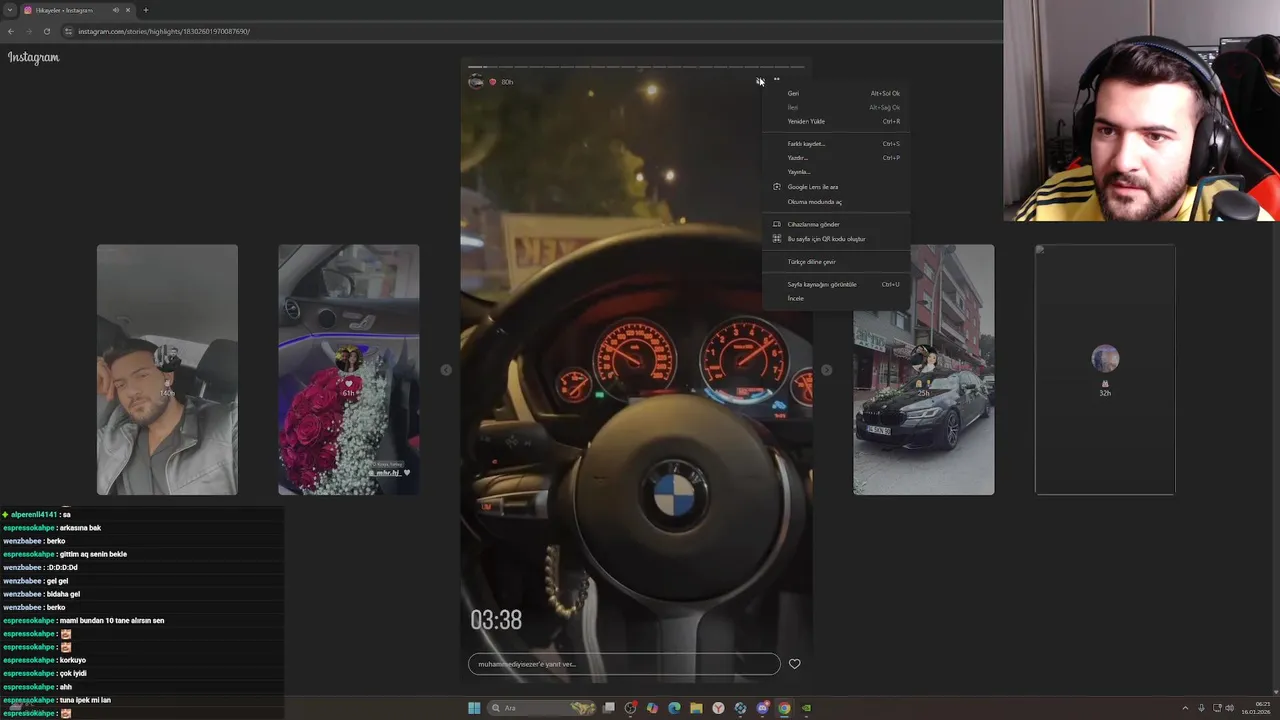The width and height of the screenshot is (1280, 720).
Task: Click the story reply input field
Action: [x=624, y=664]
